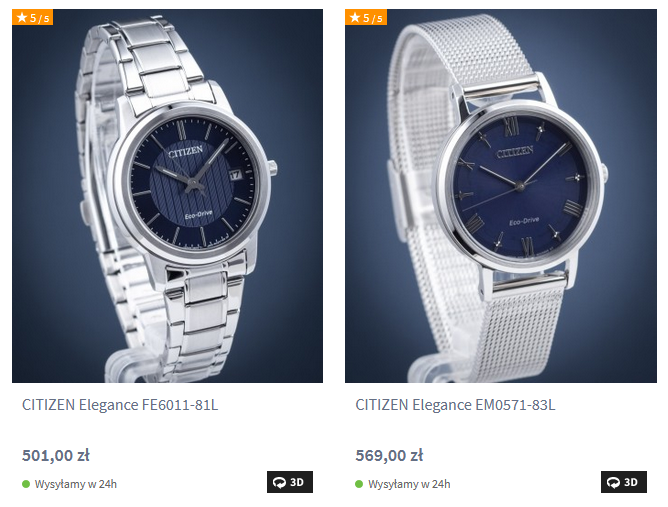The image size is (668, 507).
Task: Open CITIZEN Elegance FE6011-81L product link
Action: coord(120,405)
